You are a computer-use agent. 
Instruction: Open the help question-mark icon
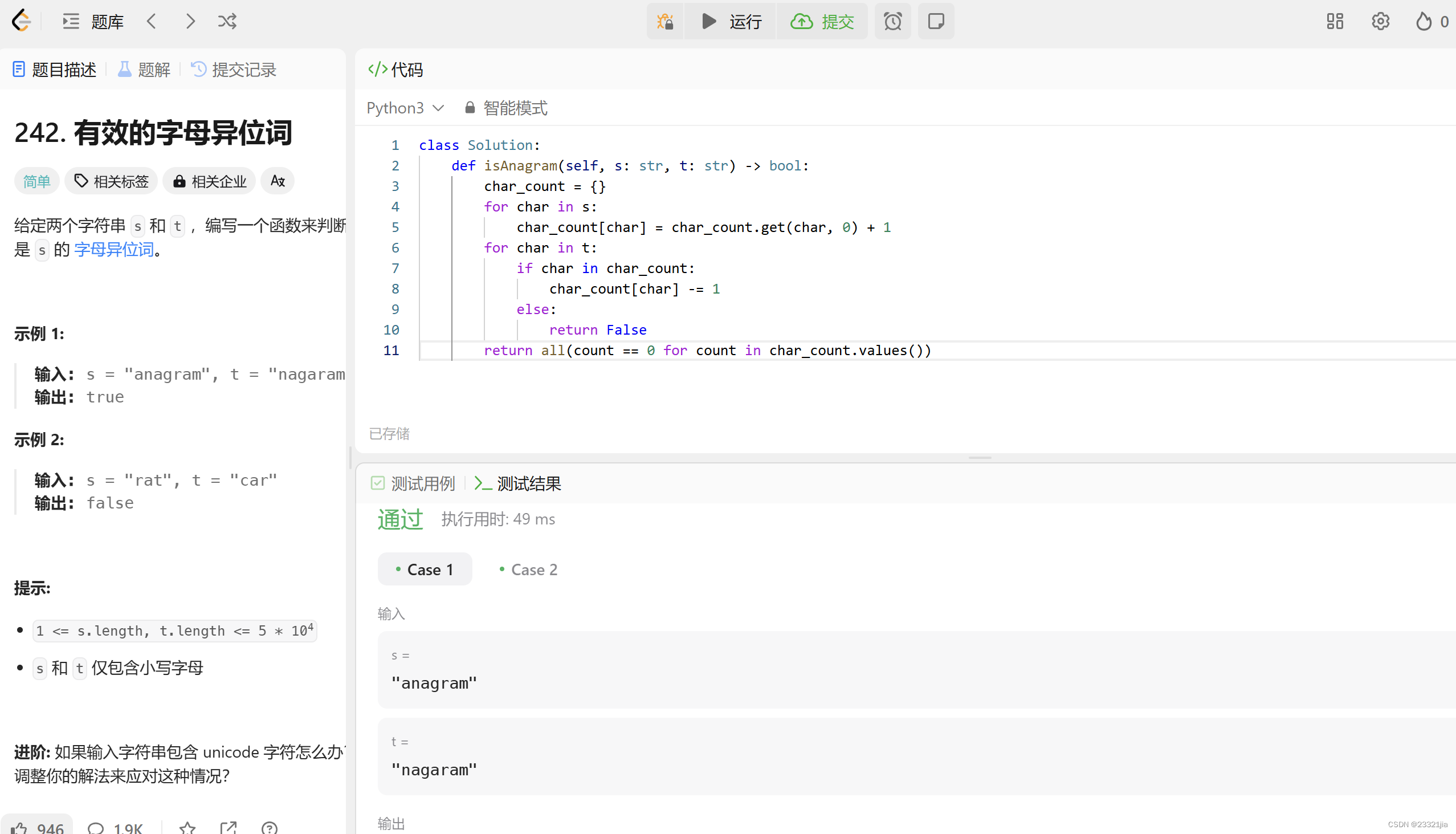pos(269,828)
